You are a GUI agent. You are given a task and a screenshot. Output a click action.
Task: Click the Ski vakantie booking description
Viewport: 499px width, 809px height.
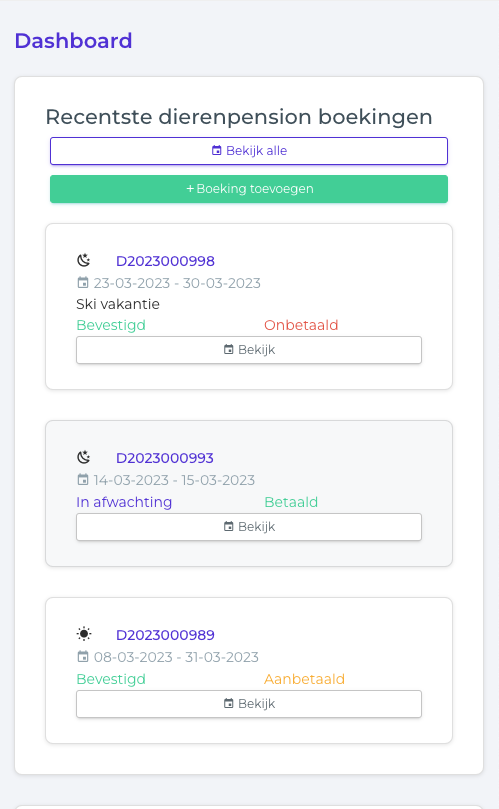[118, 304]
